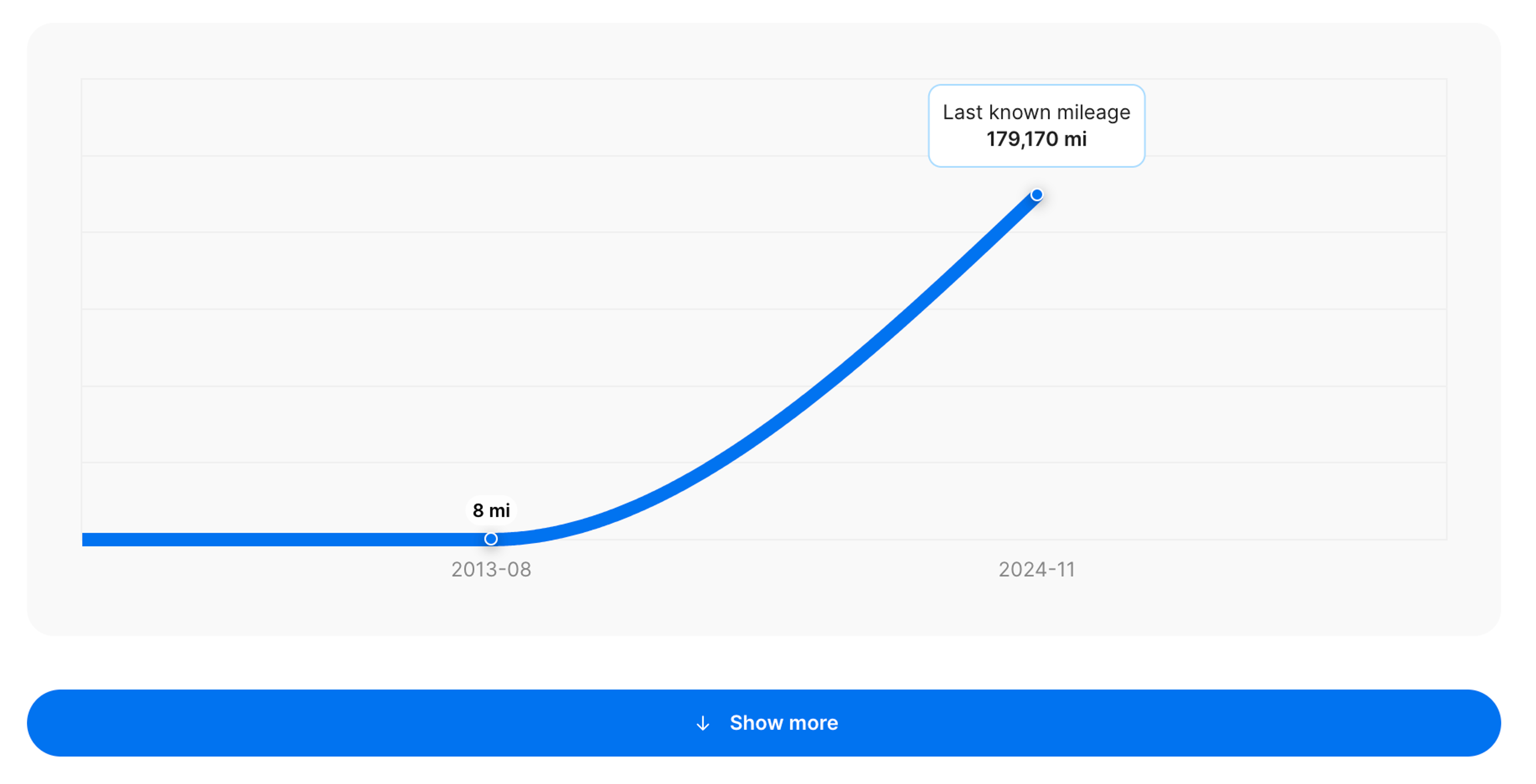Click the Last known mileage tooltip box

tap(1036, 126)
